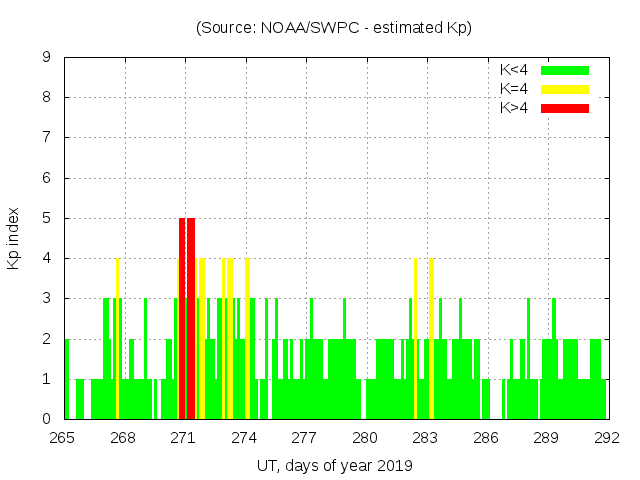Select the K<4 legend label text
Viewport: 640px width, 480px height.
click(x=514, y=70)
